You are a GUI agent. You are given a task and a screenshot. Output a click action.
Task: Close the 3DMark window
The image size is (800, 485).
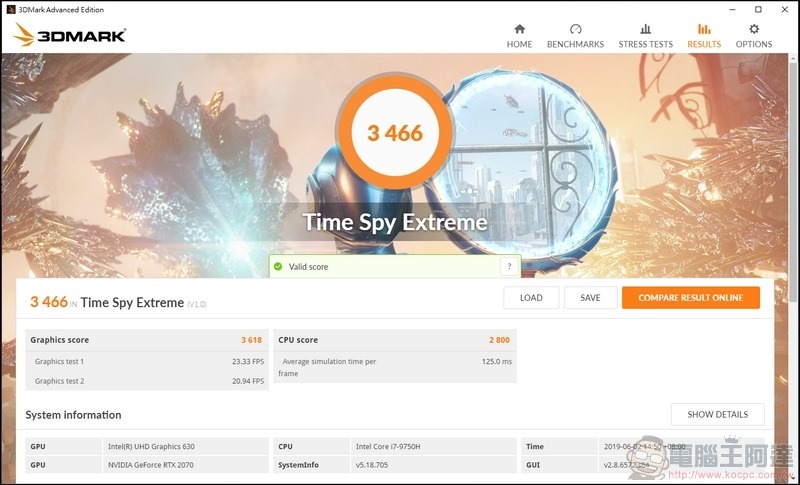[785, 9]
